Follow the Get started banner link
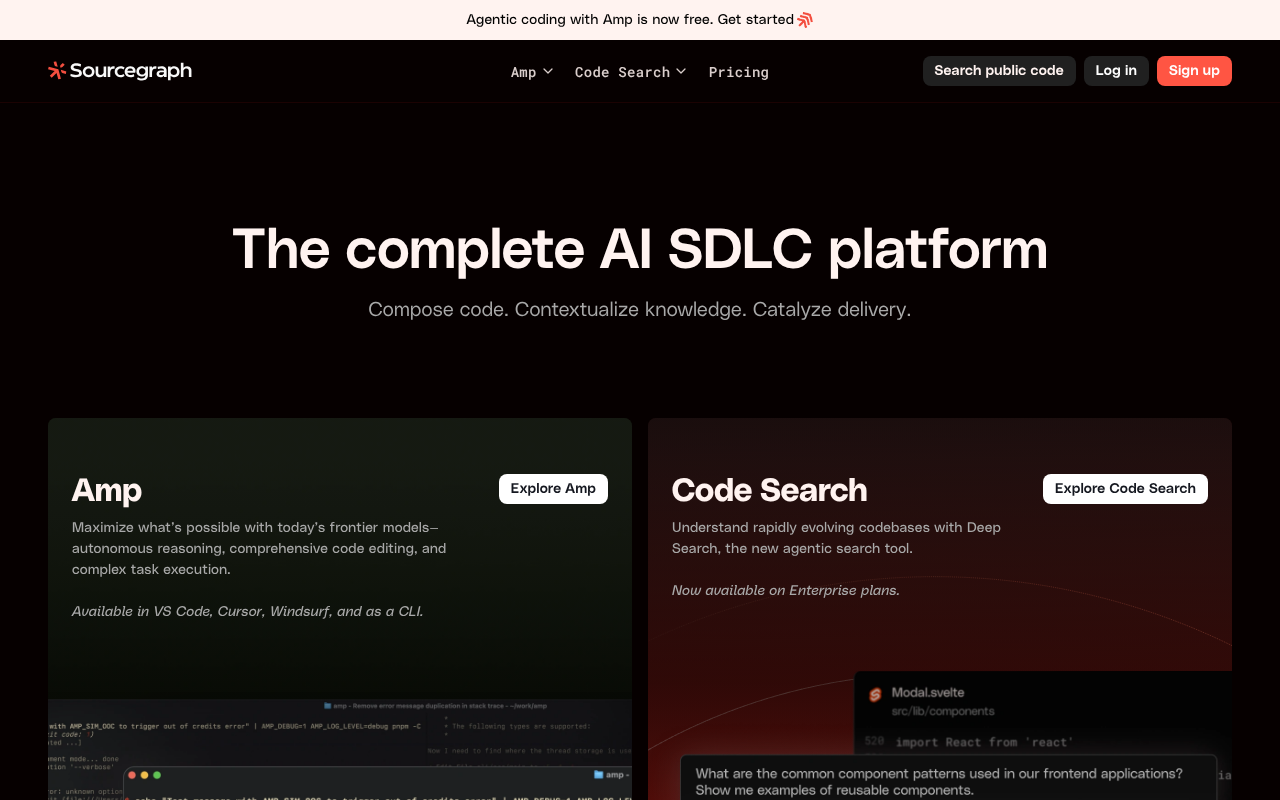The image size is (1280, 800). 755,20
